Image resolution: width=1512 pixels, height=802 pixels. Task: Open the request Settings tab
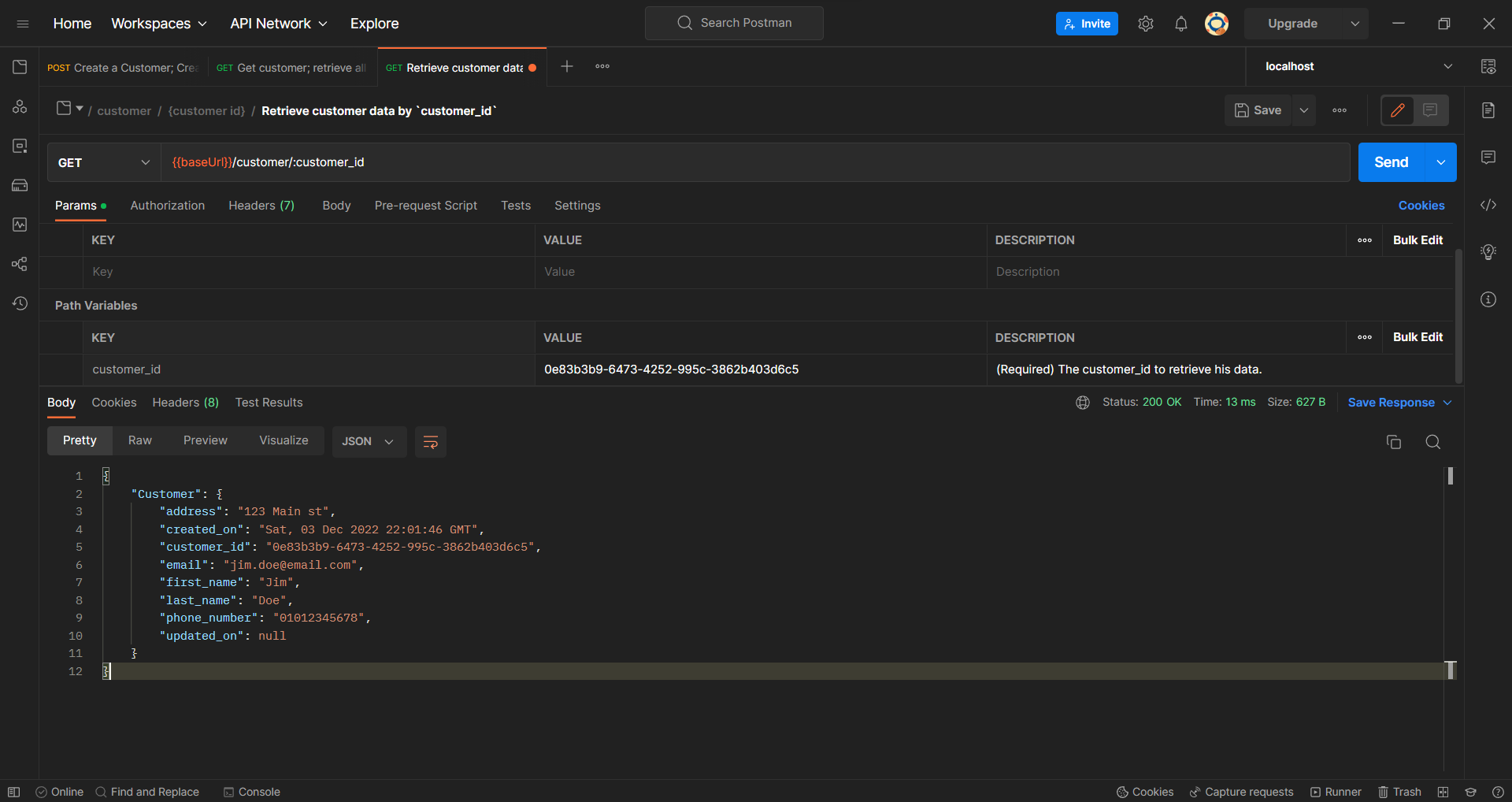point(577,206)
